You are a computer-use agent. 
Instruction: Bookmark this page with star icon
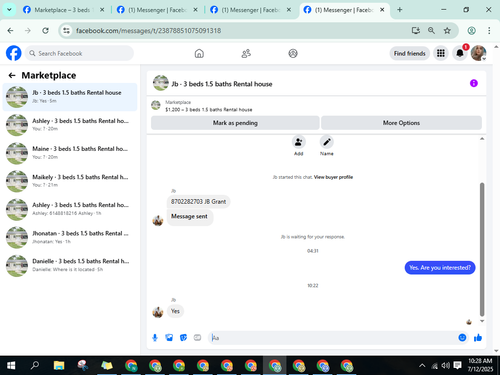click(x=447, y=31)
